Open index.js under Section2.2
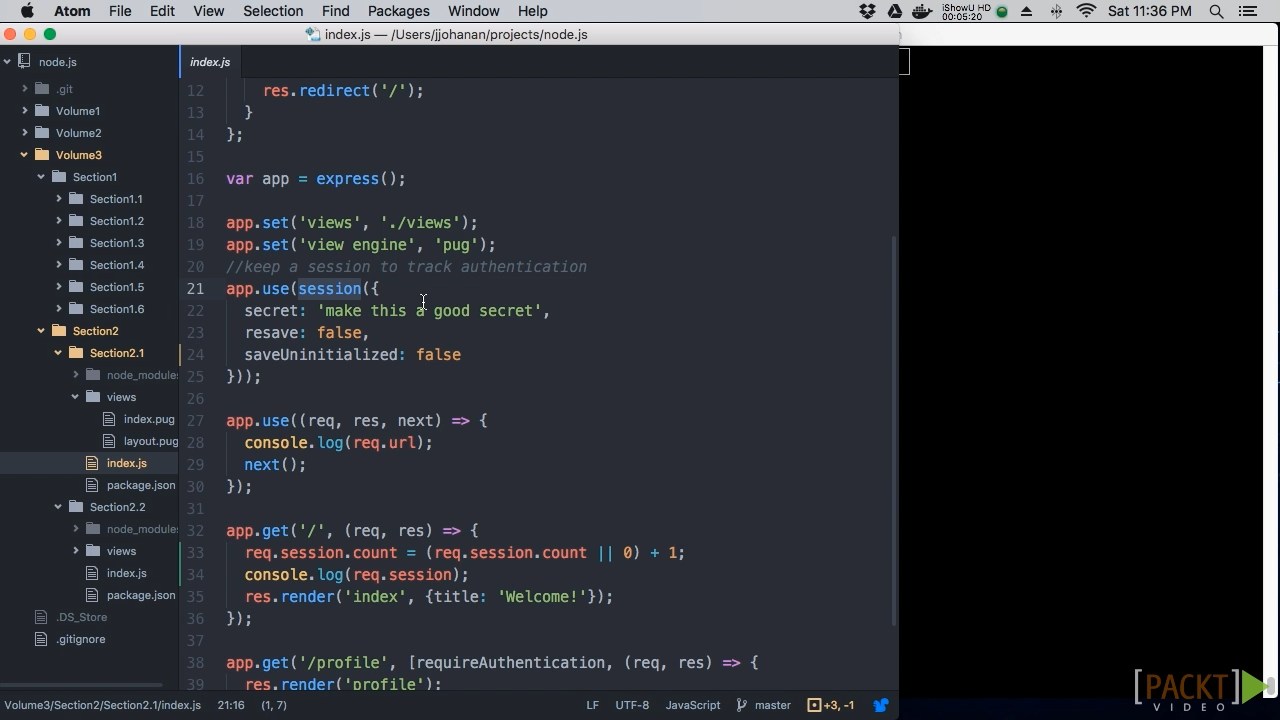The height and width of the screenshot is (720, 1280). tap(127, 573)
